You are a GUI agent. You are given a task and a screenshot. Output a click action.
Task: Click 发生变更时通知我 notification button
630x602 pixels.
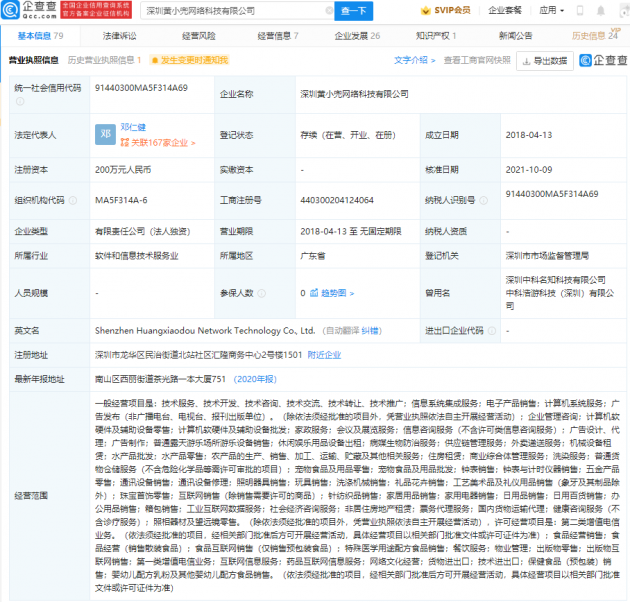tap(189, 60)
